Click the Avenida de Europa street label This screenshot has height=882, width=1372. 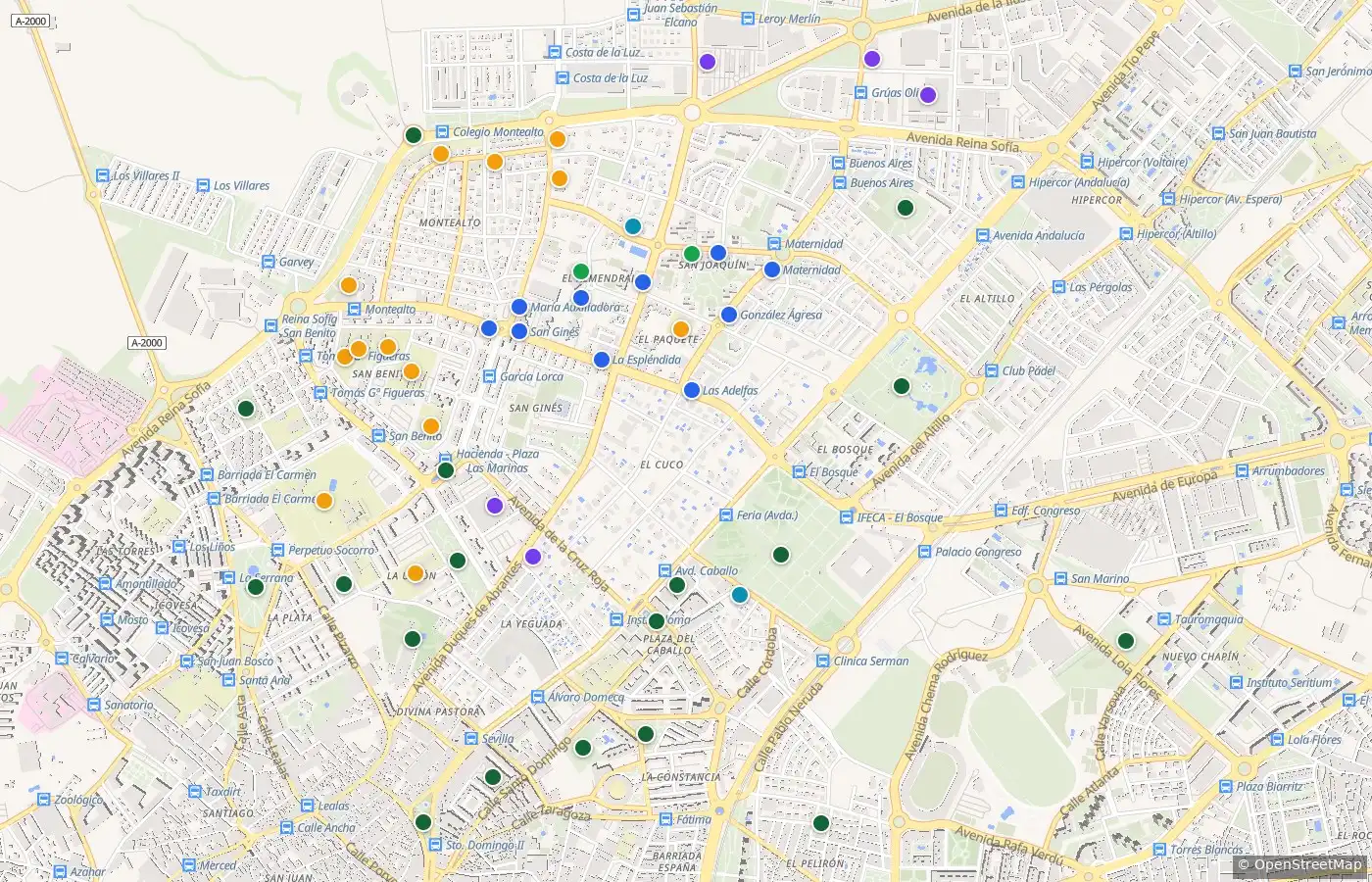1164,487
